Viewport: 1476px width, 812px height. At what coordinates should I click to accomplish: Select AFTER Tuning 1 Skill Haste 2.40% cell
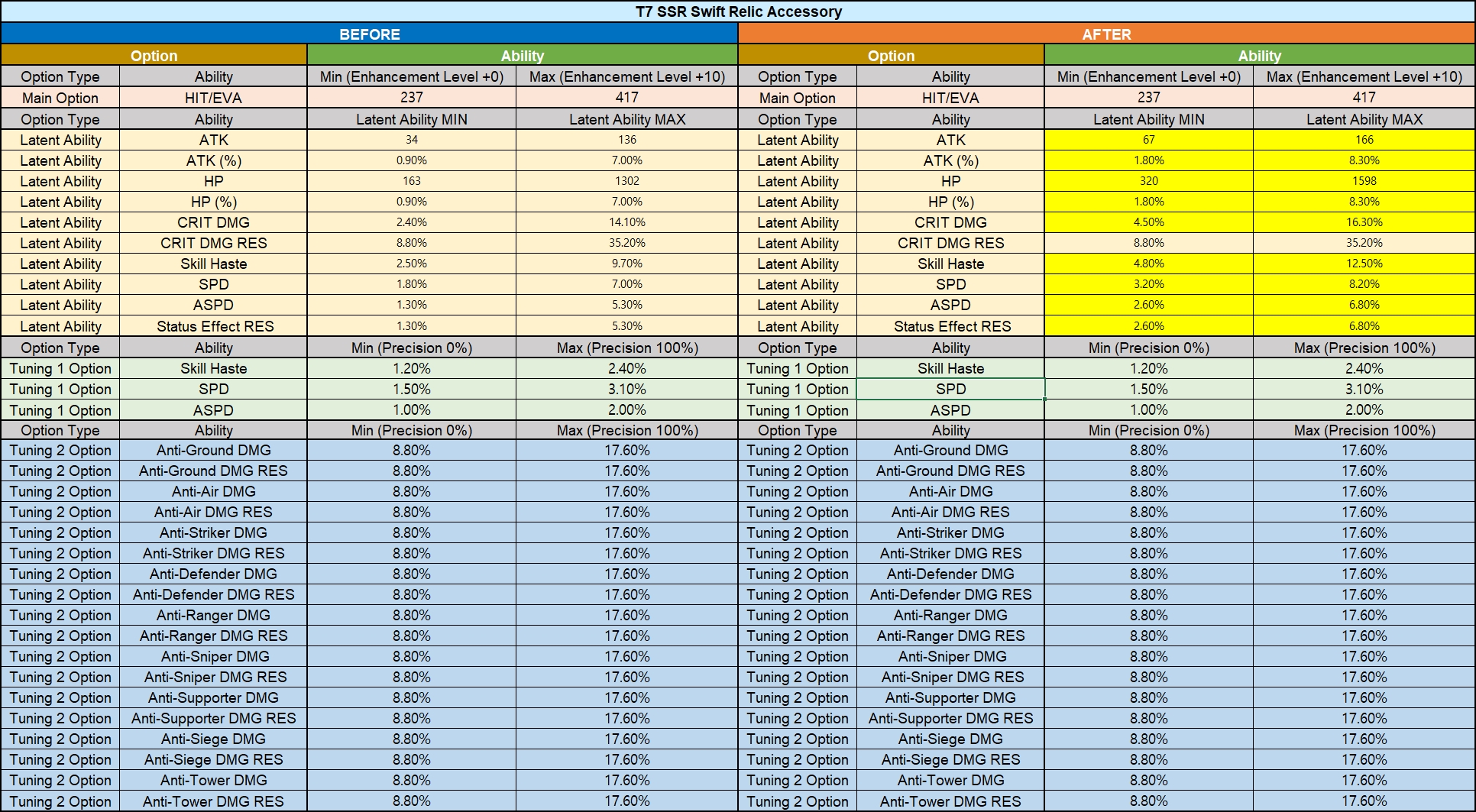(1364, 368)
